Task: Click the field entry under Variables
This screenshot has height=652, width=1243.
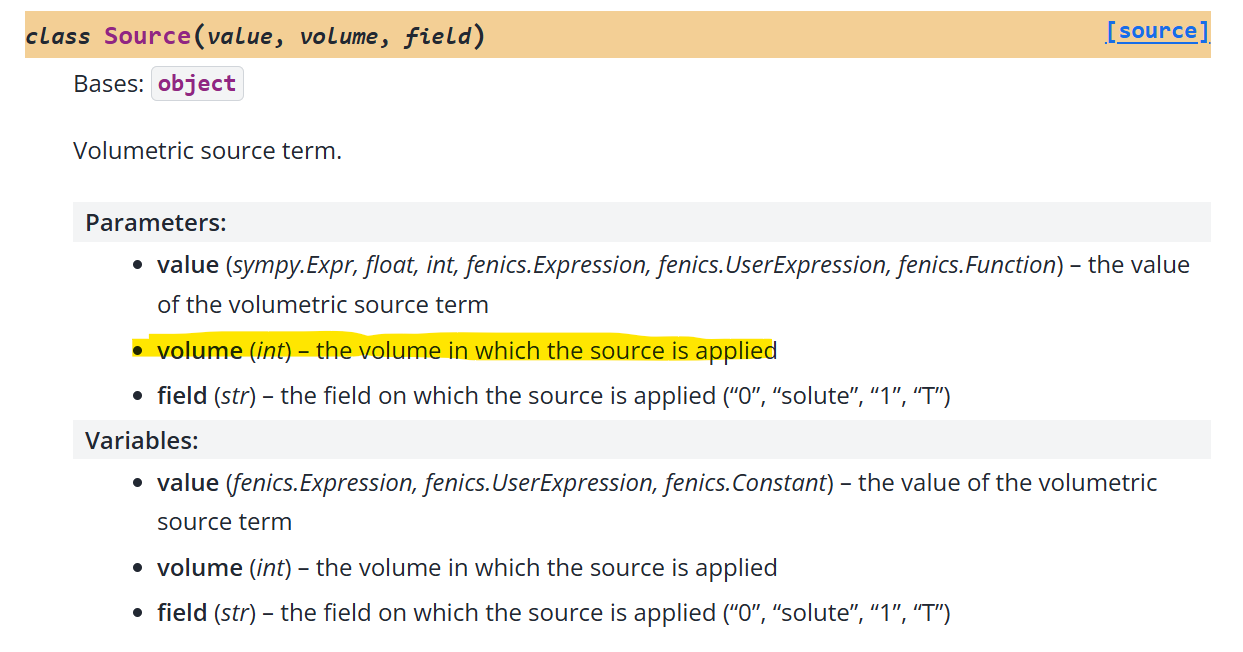Action: click(x=182, y=612)
